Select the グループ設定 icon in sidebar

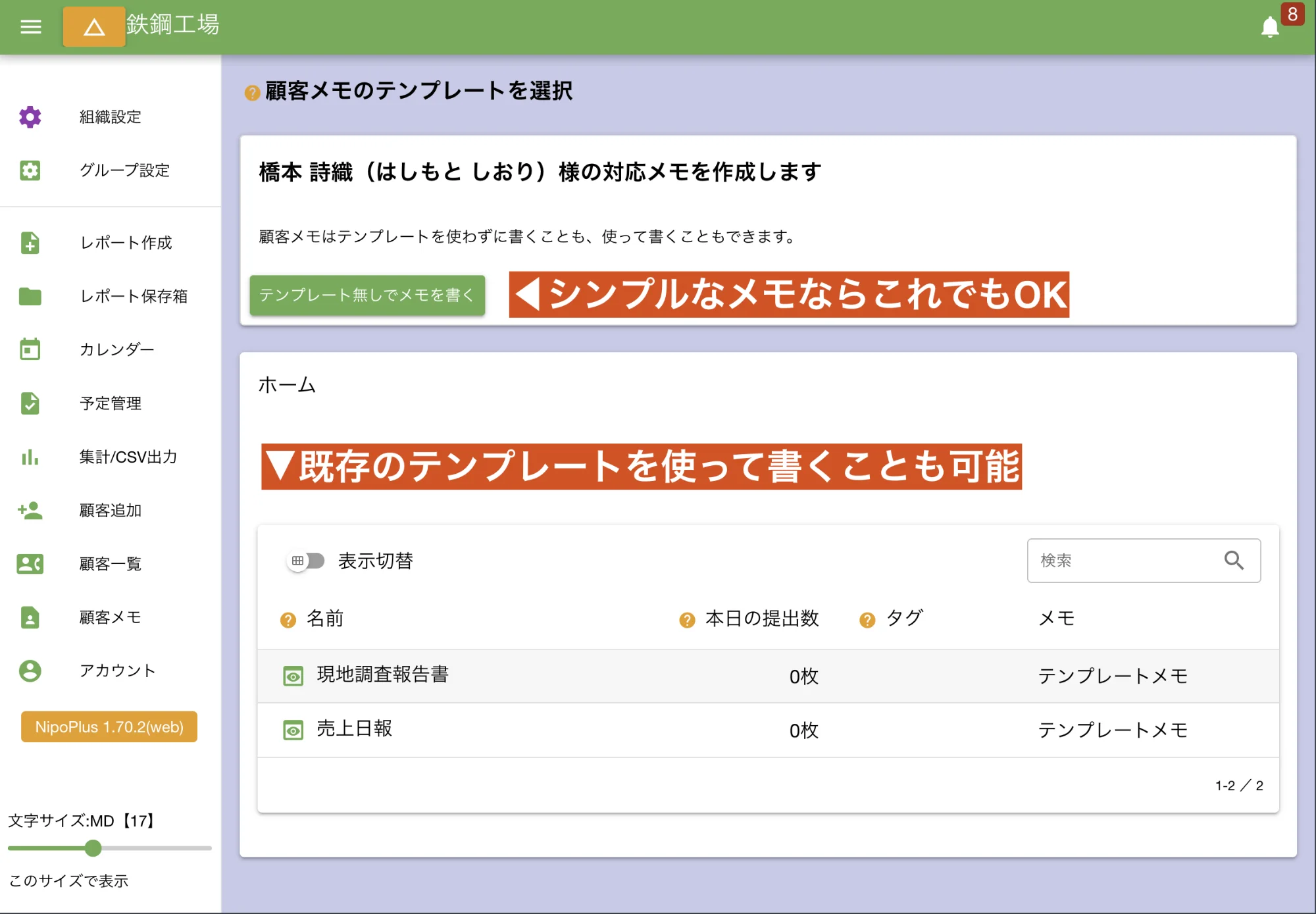[x=30, y=170]
